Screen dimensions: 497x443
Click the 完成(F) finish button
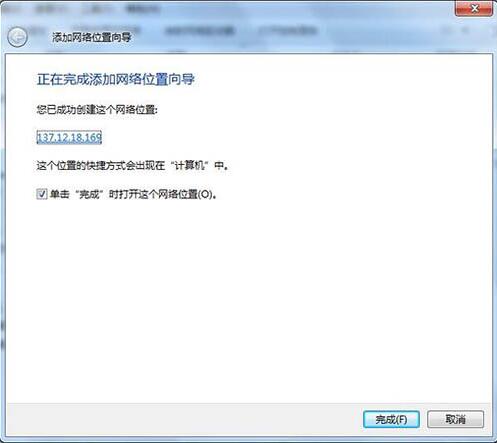pyautogui.click(x=391, y=419)
